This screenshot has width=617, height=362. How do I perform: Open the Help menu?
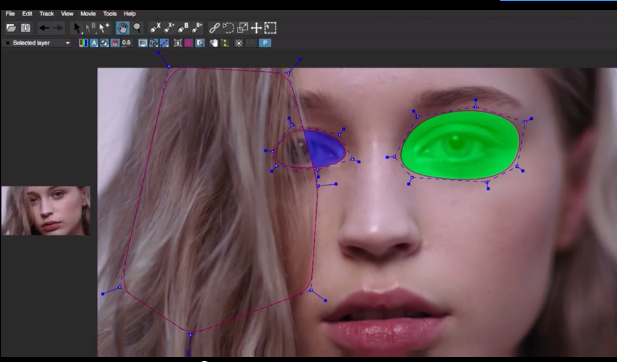129,14
